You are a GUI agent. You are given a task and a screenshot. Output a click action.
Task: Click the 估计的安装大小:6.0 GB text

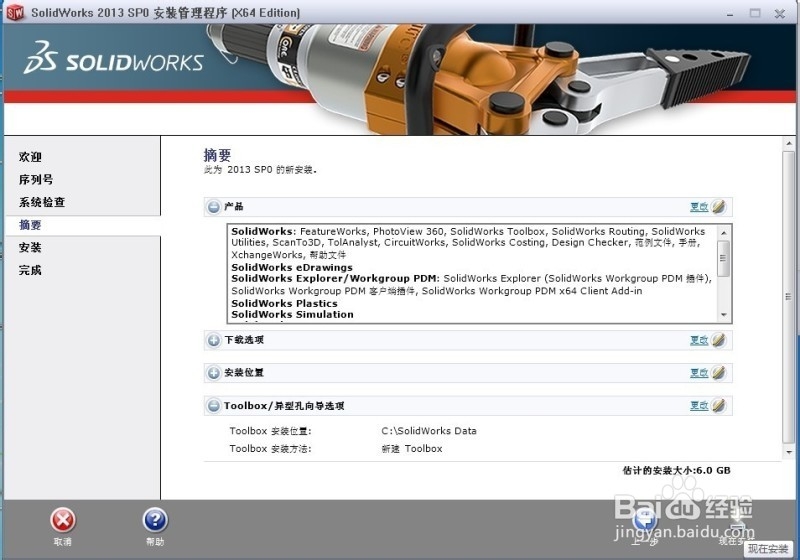tap(677, 470)
